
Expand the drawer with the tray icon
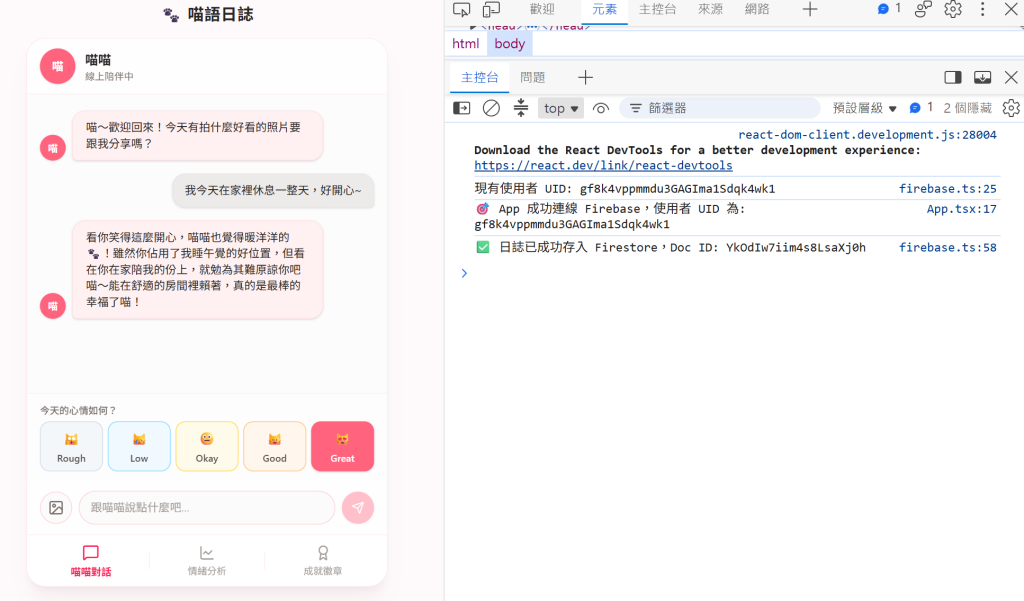point(982,77)
